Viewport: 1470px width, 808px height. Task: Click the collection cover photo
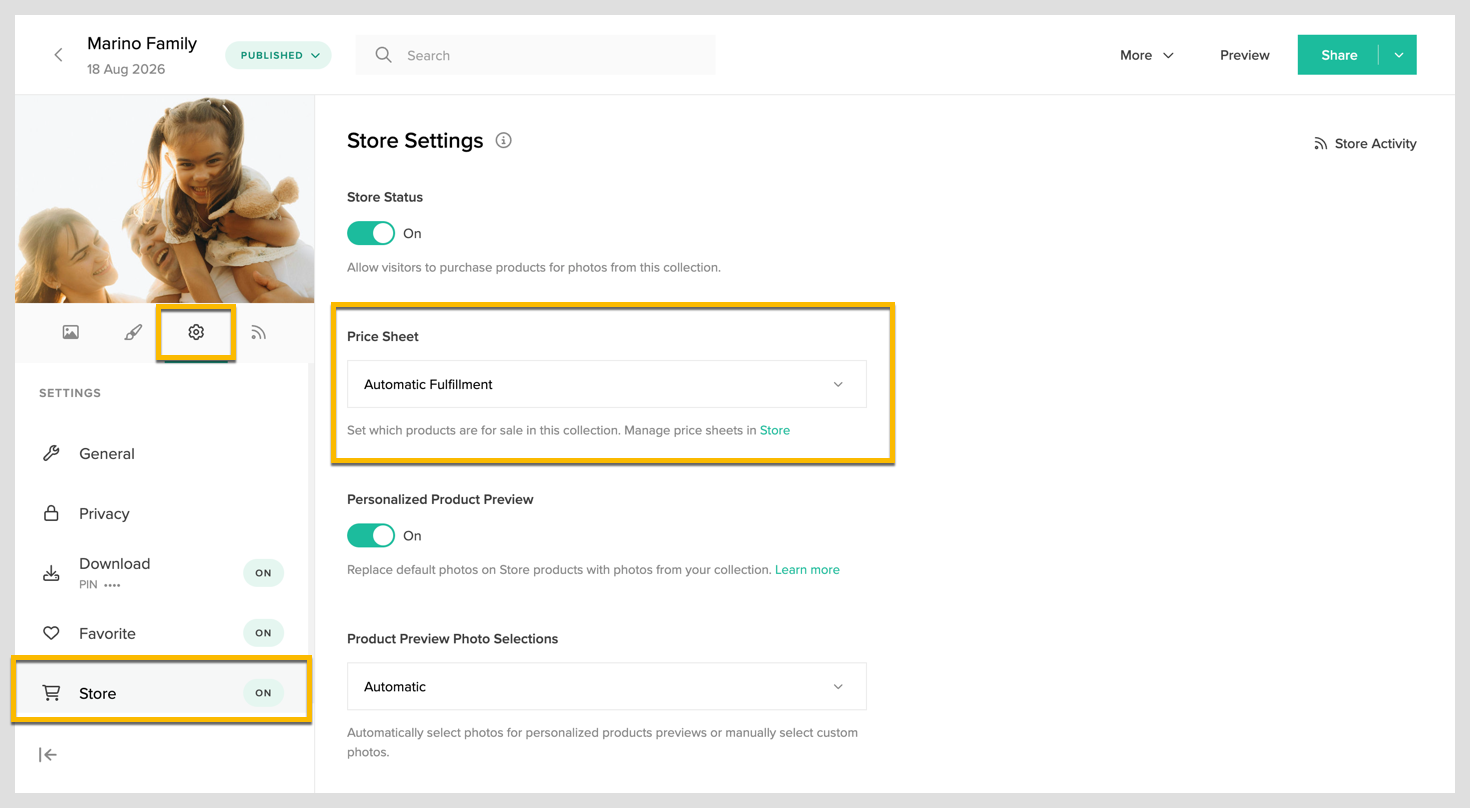pos(165,199)
